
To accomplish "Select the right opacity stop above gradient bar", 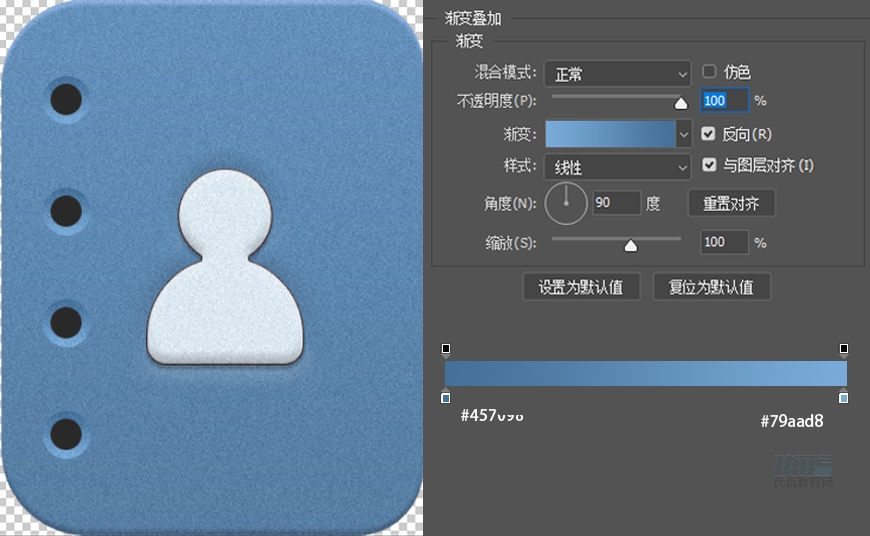I will [844, 349].
